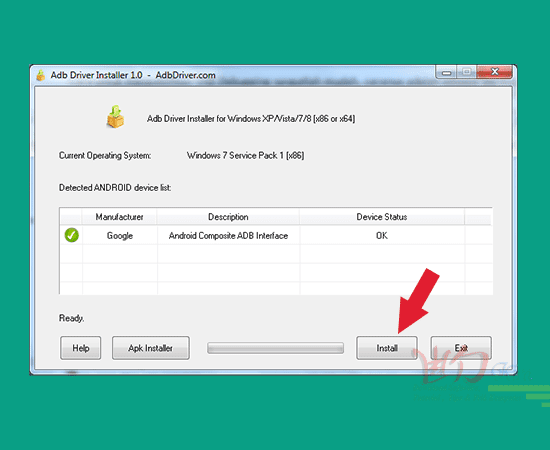Click the Install button
Viewport: 550px width, 450px height.
387,348
